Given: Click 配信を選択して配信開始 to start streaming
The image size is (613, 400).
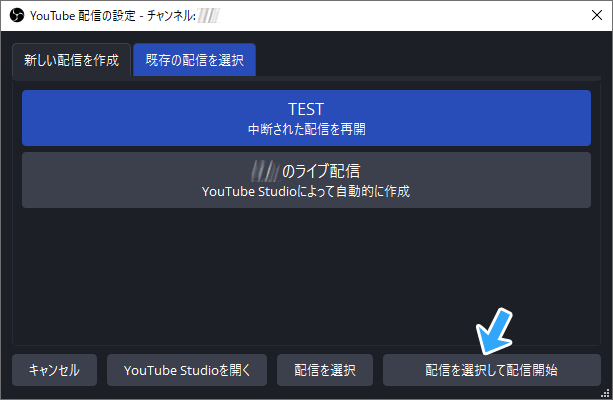Looking at the screenshot, I should click(491, 370).
